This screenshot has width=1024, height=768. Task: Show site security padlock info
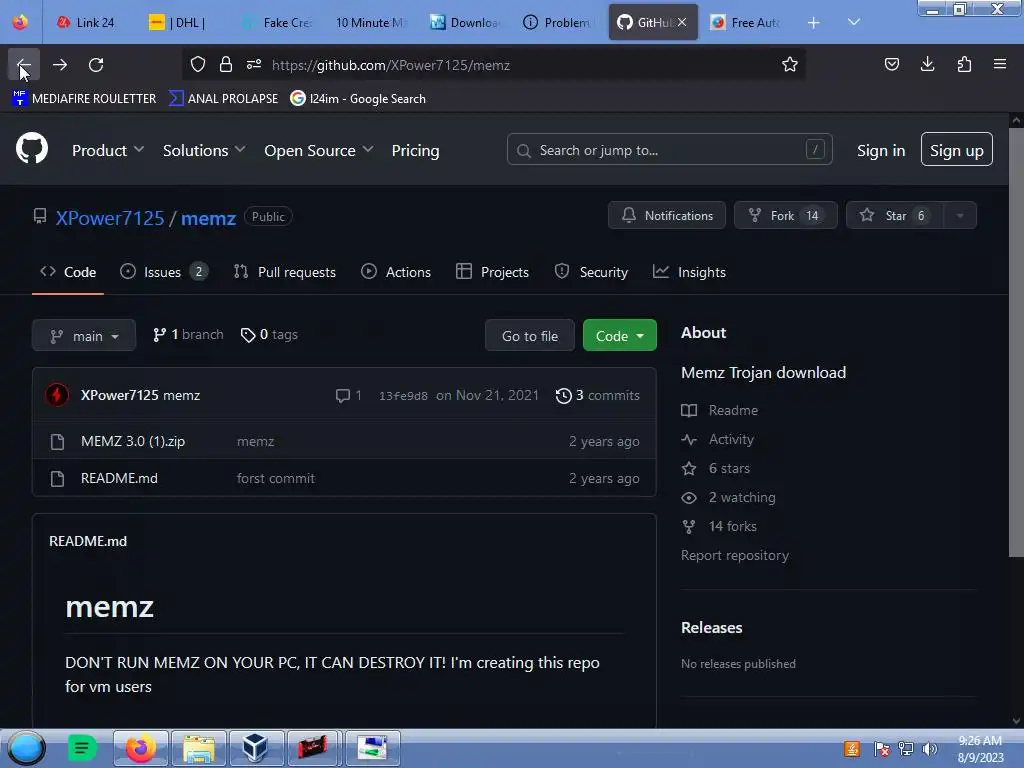[x=226, y=65]
